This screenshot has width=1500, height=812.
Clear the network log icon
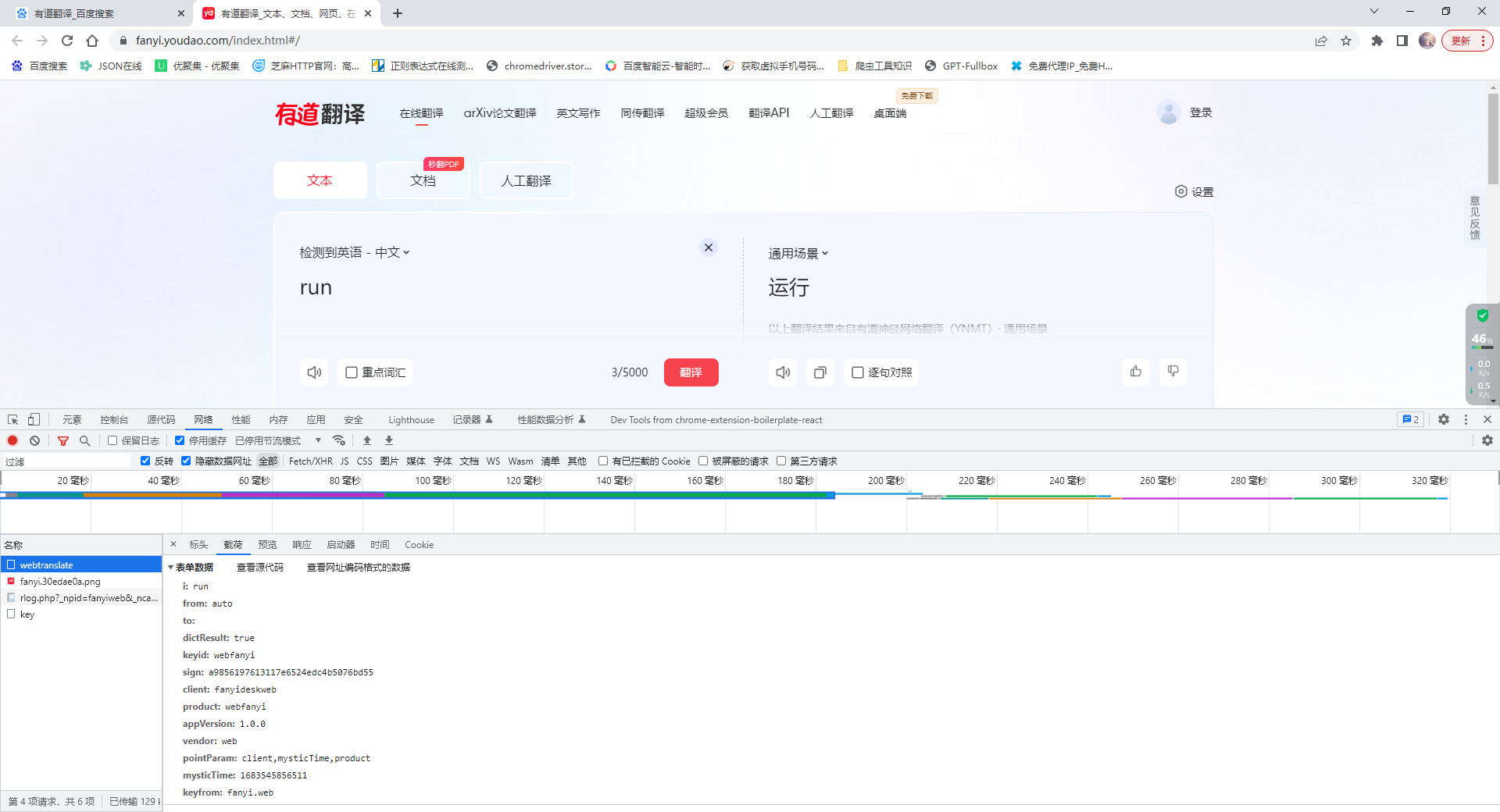[34, 440]
